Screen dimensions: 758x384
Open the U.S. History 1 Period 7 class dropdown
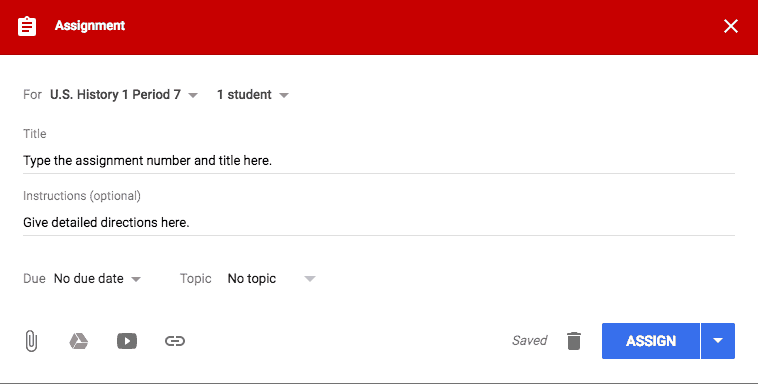coord(124,95)
